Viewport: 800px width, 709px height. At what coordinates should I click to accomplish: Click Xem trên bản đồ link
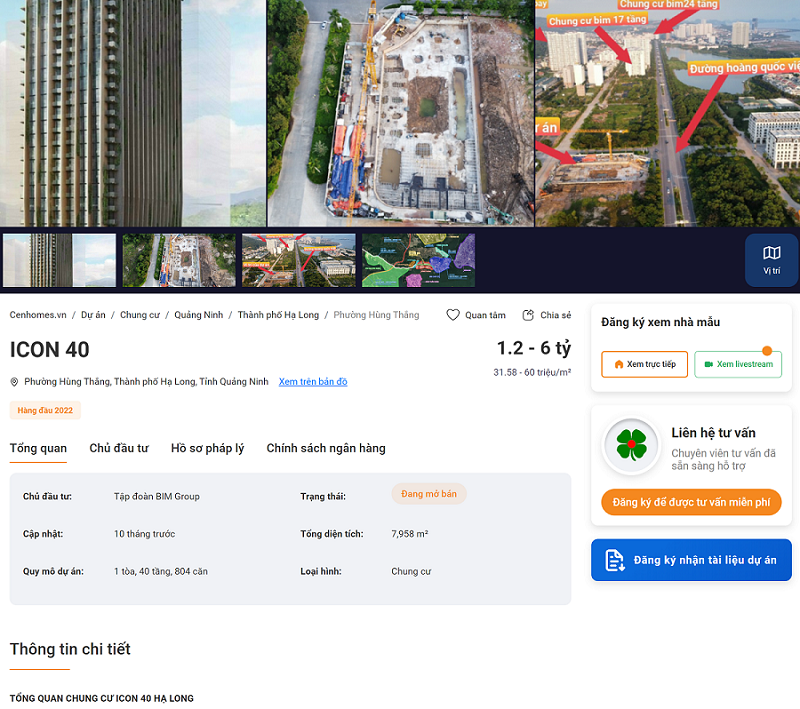click(313, 382)
